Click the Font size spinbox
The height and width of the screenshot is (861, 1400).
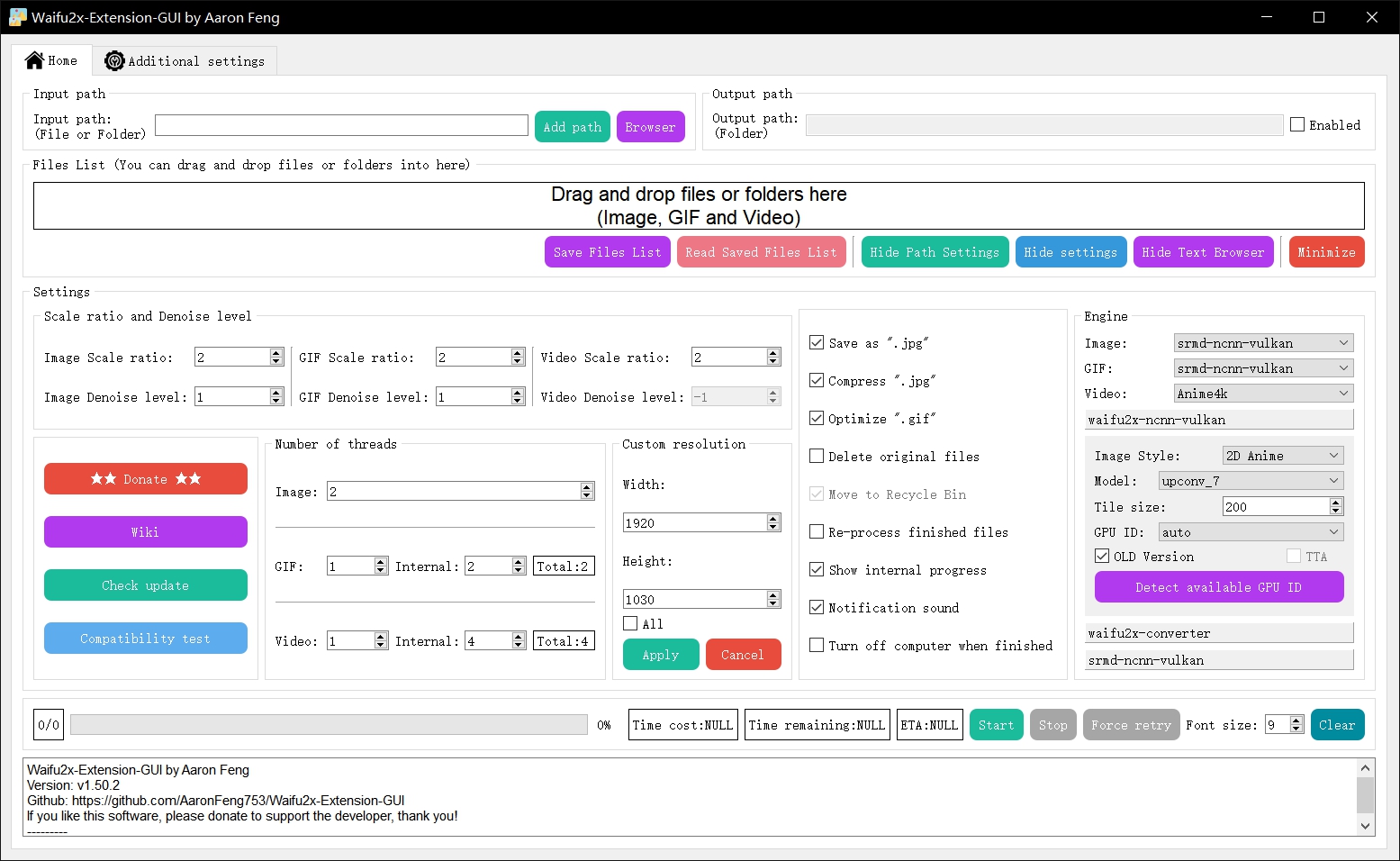coord(1284,724)
